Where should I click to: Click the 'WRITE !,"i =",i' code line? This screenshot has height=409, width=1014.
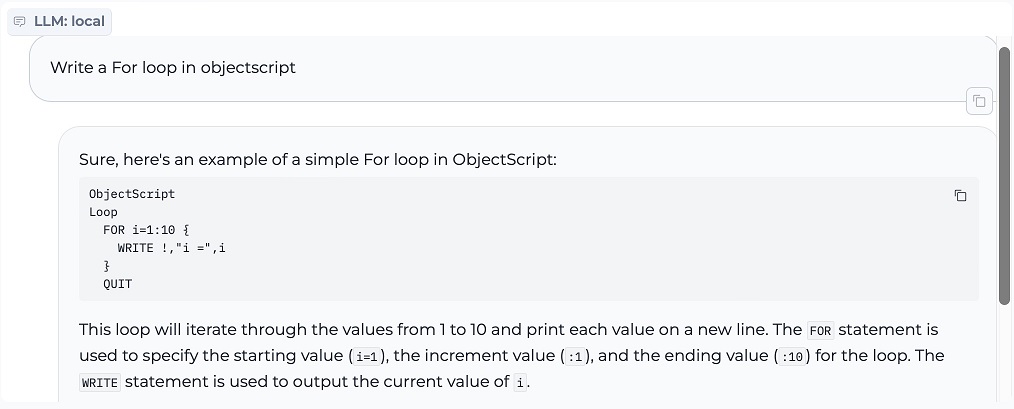[171, 248]
